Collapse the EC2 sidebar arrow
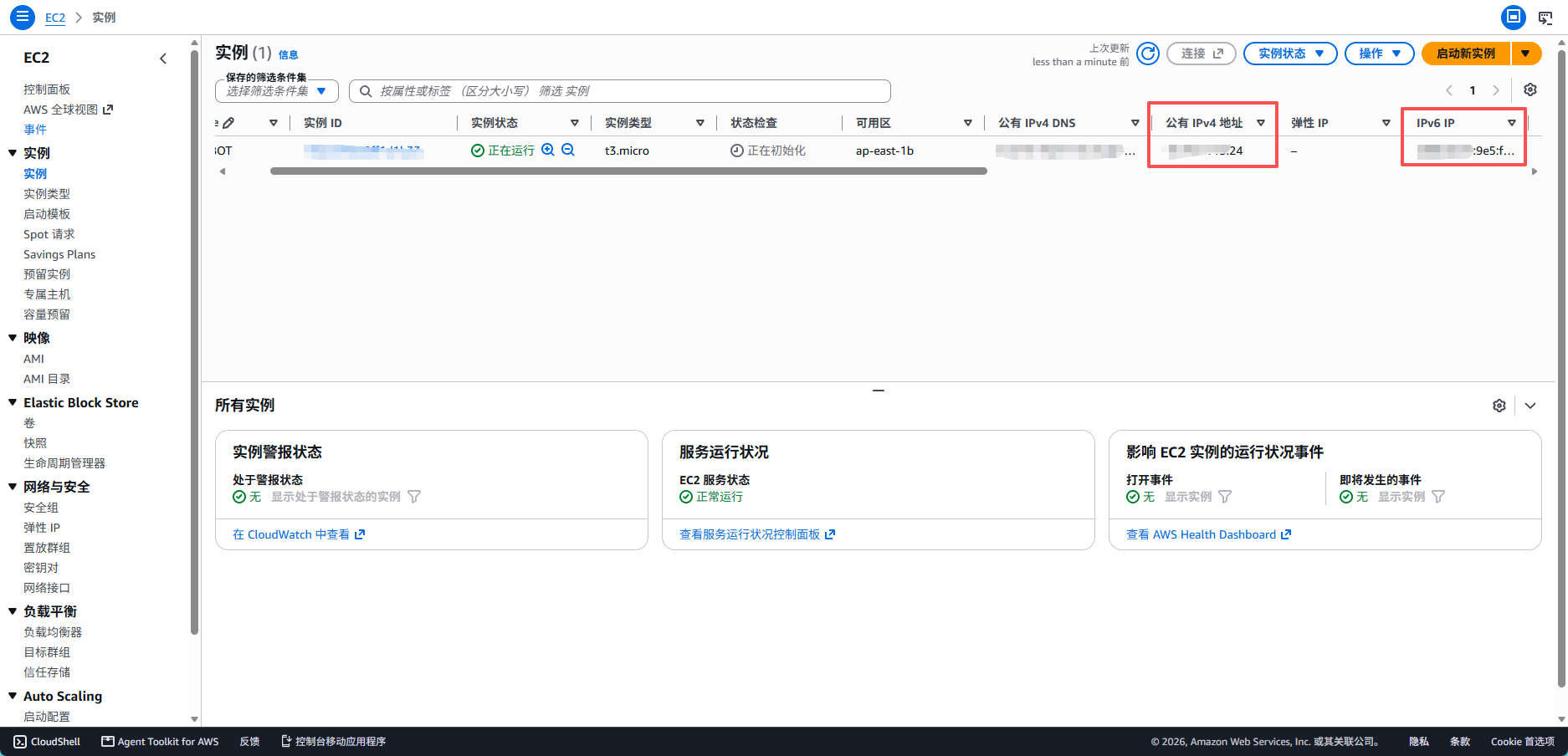Image resolution: width=1568 pixels, height=756 pixels. (163, 59)
